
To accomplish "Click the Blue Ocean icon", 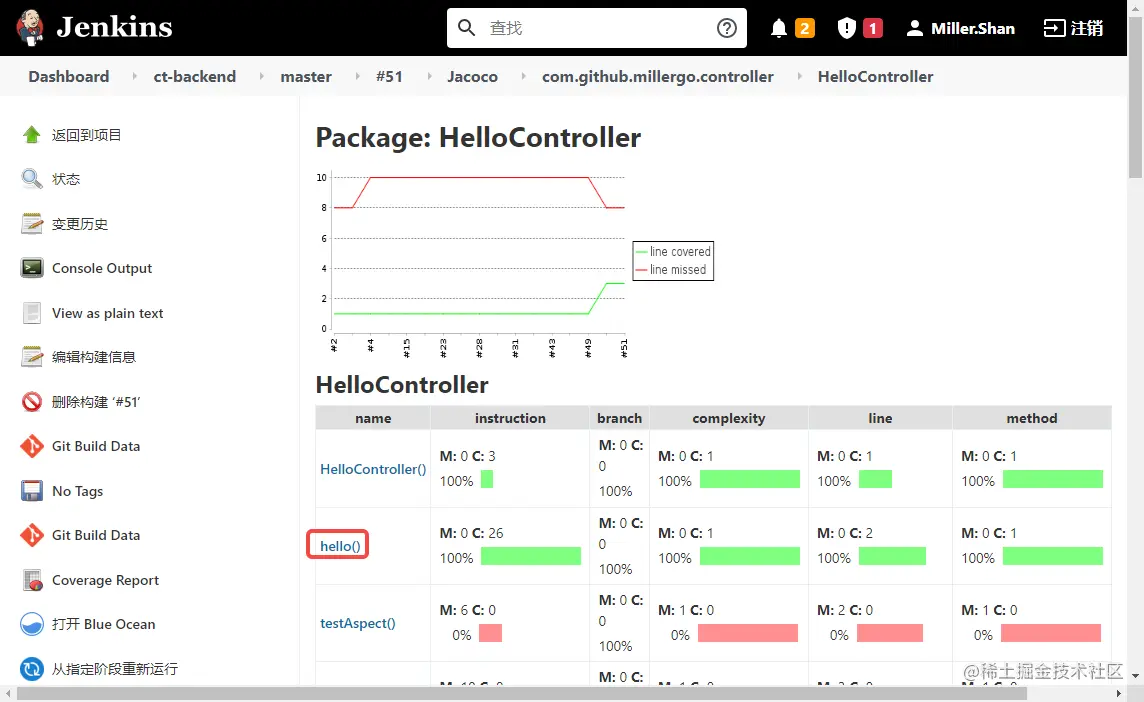I will 31,624.
